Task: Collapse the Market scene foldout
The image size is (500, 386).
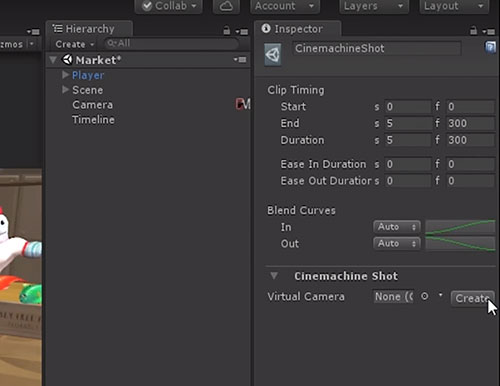Action: [53, 60]
